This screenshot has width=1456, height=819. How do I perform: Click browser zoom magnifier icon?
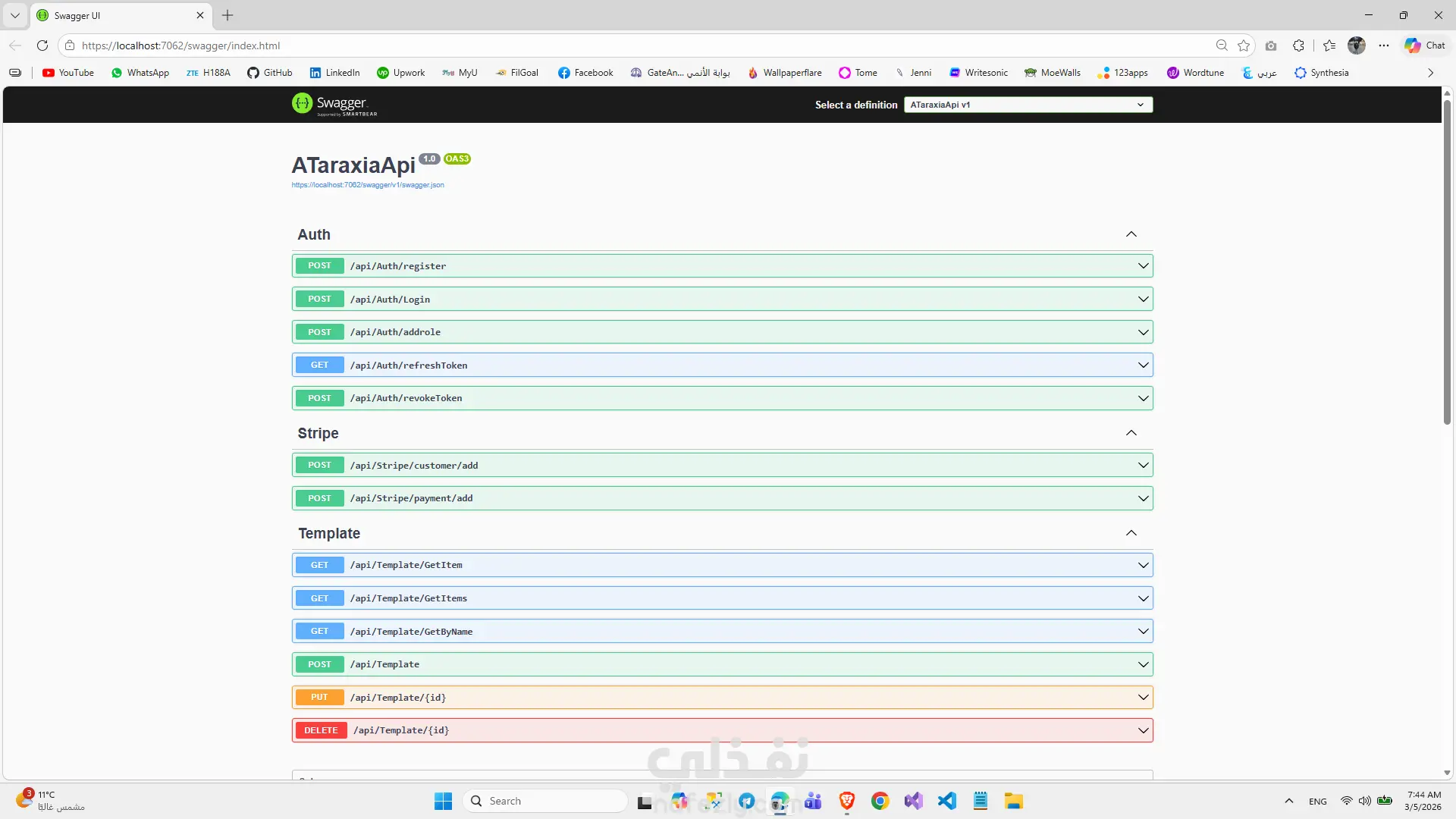pos(1222,45)
